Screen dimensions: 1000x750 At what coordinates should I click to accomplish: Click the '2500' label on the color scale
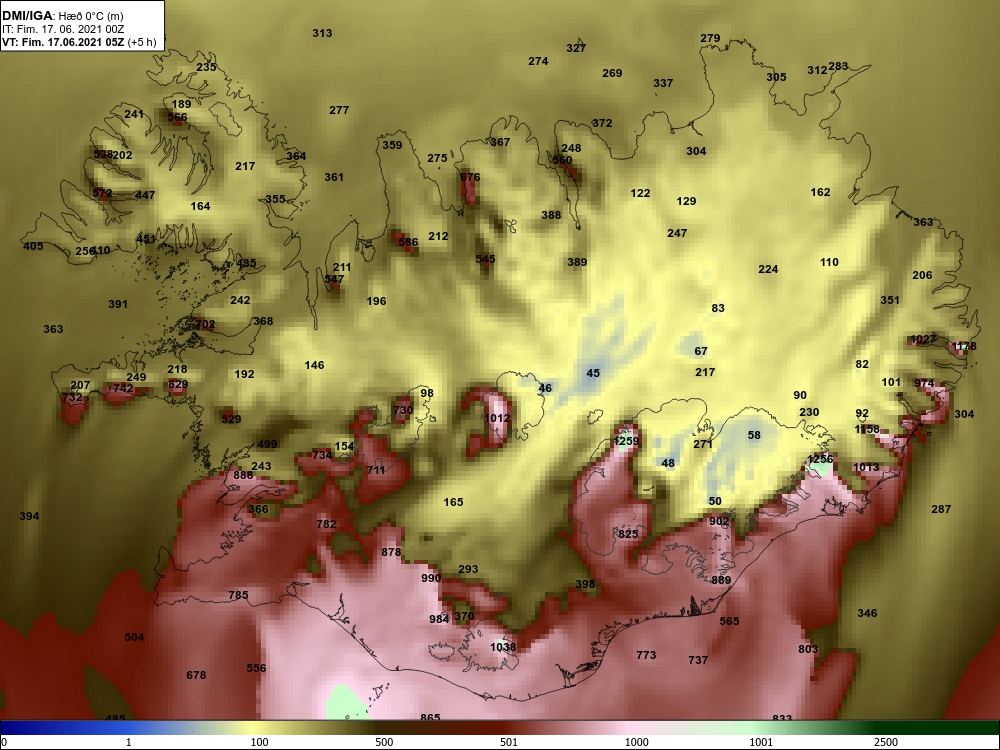click(886, 742)
